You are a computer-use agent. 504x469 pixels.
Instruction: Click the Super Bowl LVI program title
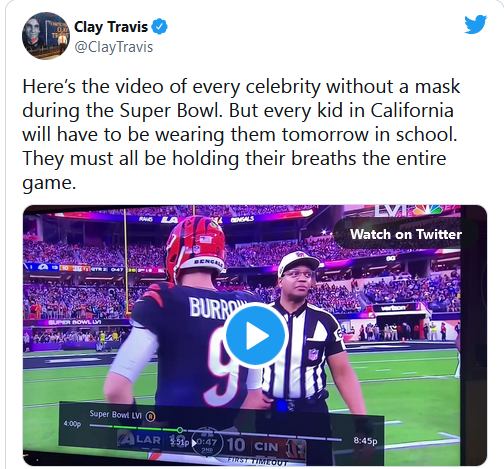(x=115, y=414)
